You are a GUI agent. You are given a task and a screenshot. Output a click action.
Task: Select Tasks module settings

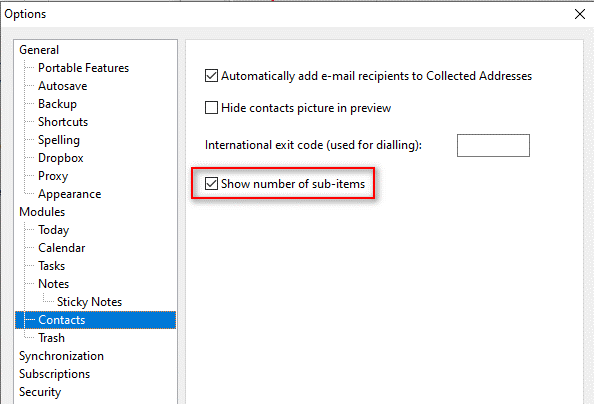(x=51, y=266)
